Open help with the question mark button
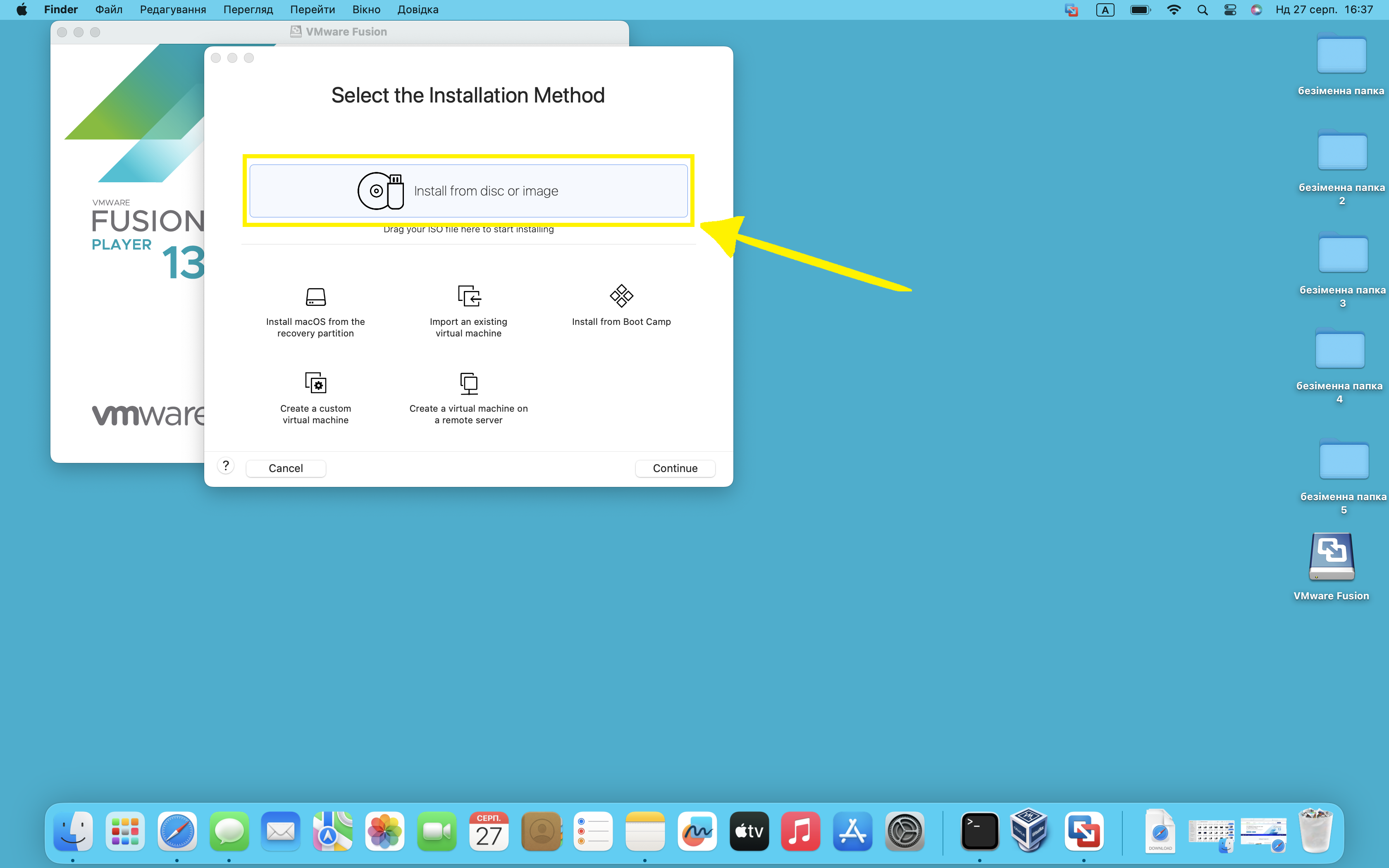The height and width of the screenshot is (868, 1389). click(x=226, y=465)
